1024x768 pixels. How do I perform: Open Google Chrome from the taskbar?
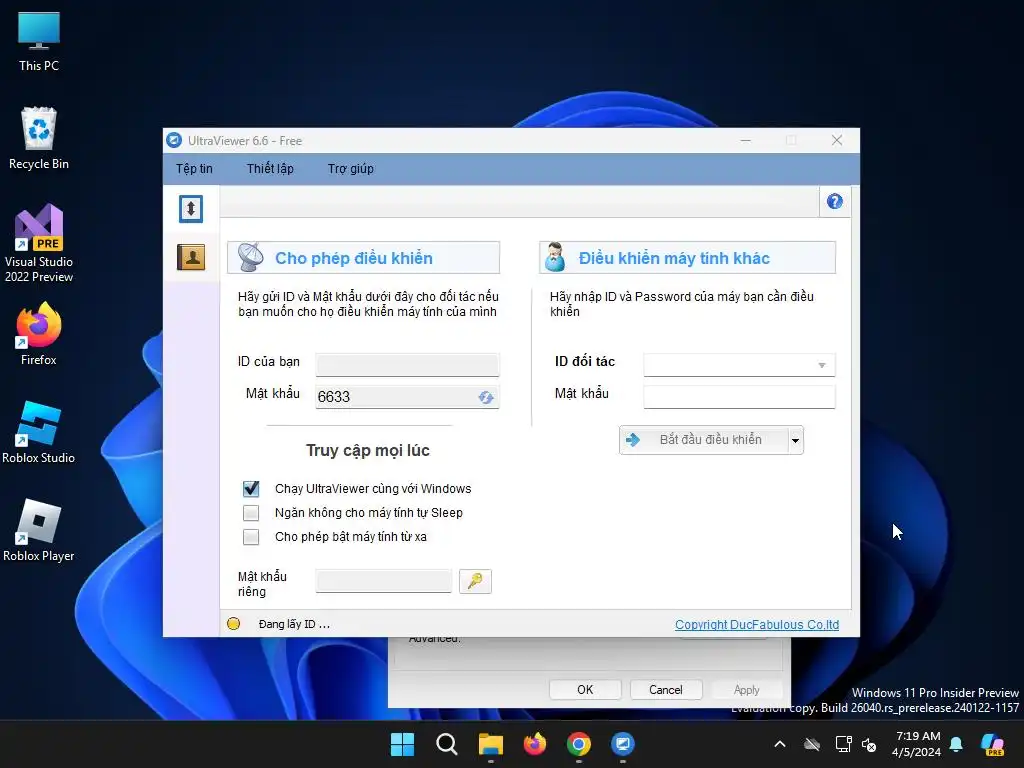click(x=579, y=744)
